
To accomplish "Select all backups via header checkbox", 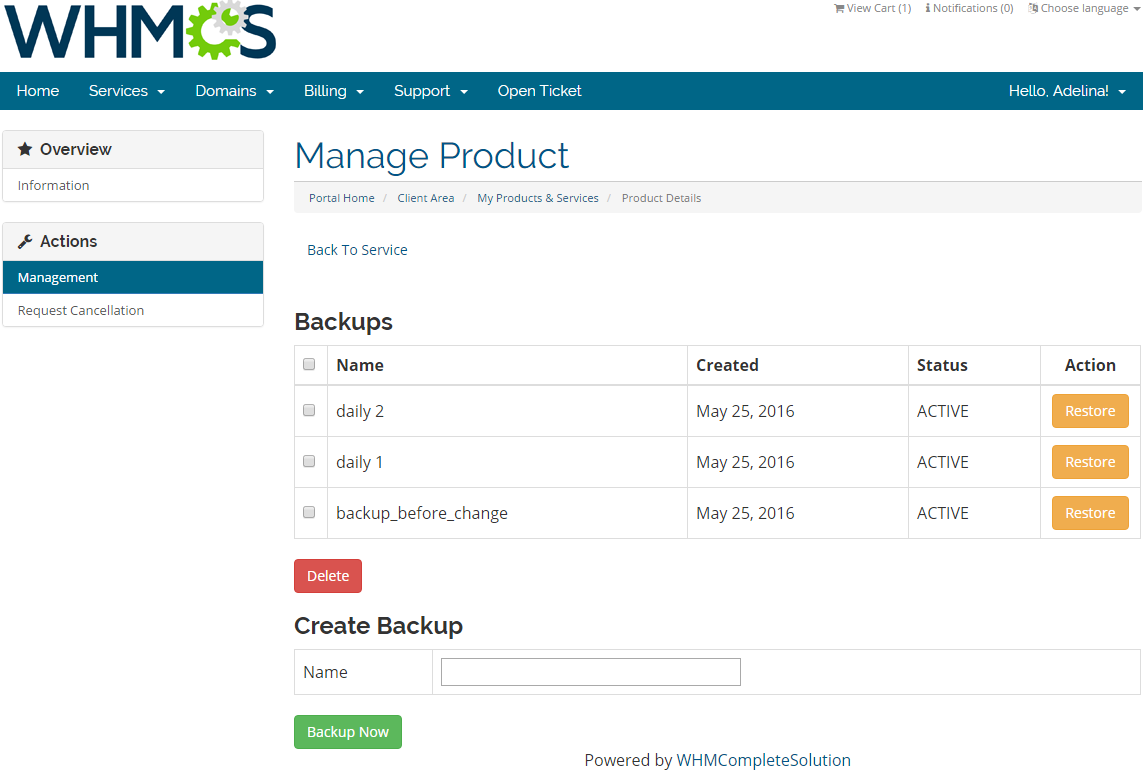I will [x=309, y=364].
